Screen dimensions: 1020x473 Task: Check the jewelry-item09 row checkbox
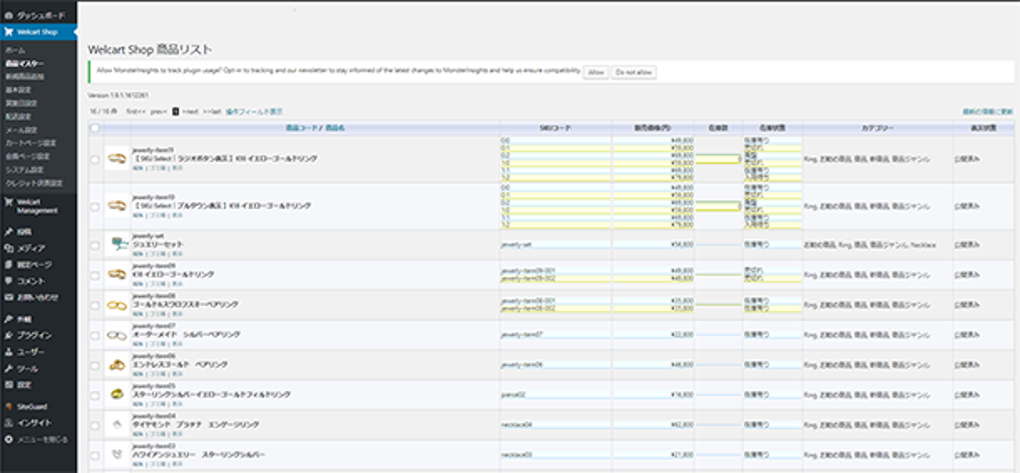95,276
